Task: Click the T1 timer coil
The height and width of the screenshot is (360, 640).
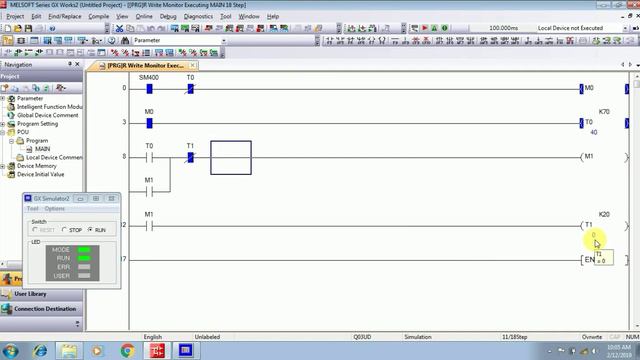Action: tap(604, 225)
